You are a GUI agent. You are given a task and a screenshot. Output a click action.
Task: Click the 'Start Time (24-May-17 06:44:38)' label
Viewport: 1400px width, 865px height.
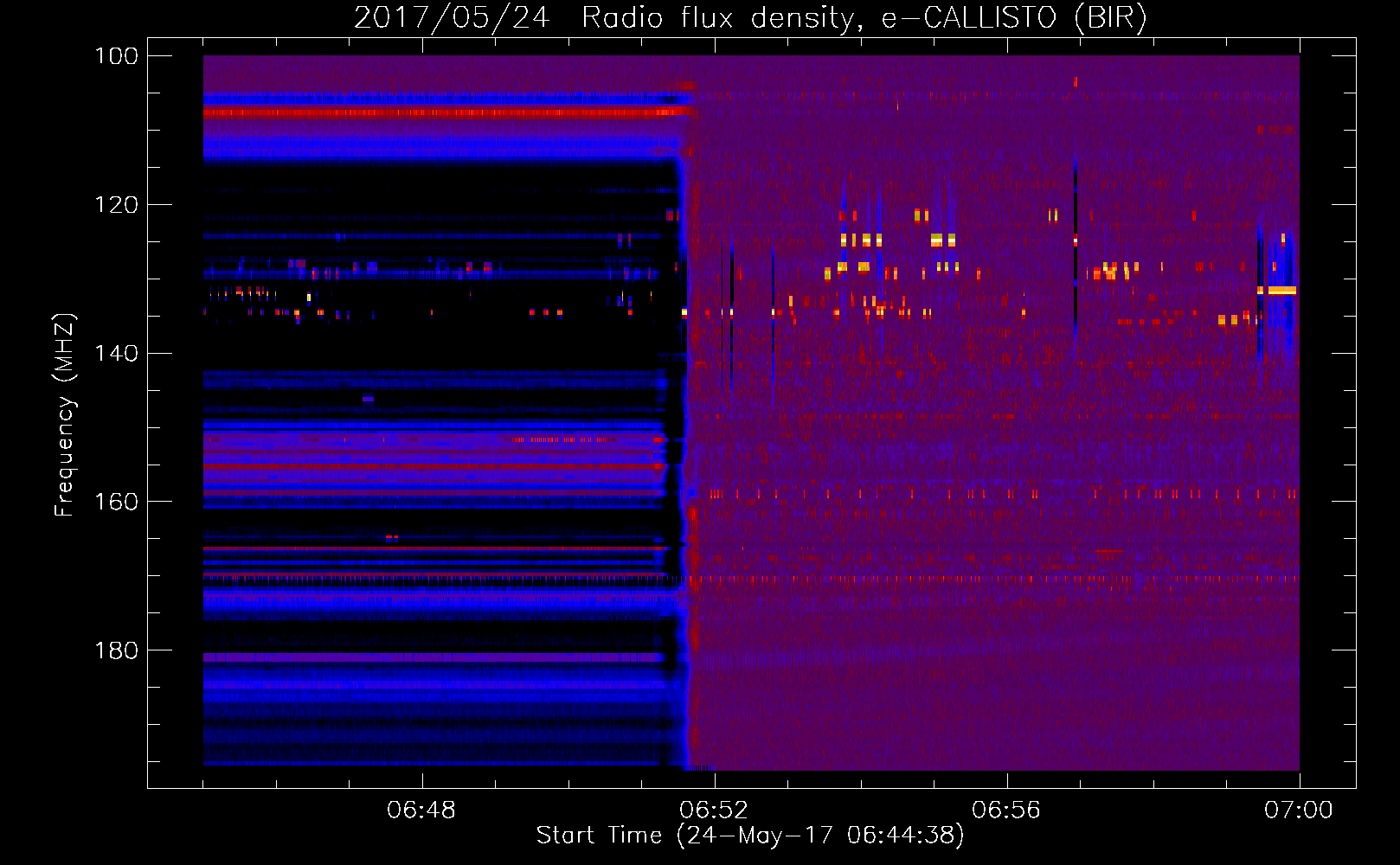(x=750, y=836)
